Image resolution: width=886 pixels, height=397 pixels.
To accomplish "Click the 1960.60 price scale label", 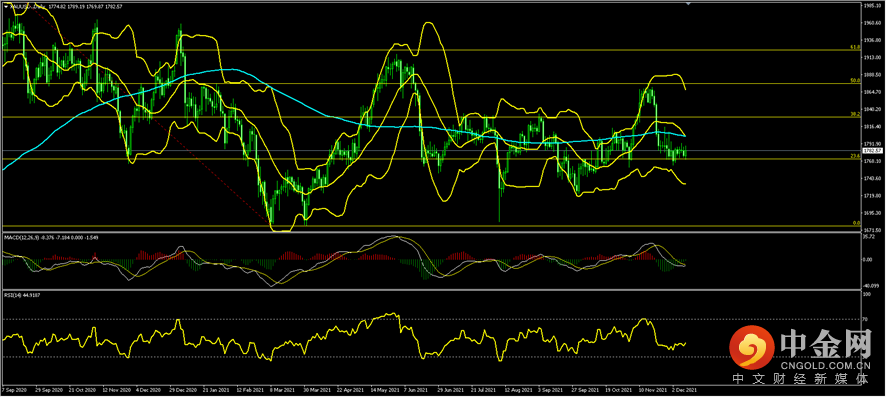I will [872, 23].
